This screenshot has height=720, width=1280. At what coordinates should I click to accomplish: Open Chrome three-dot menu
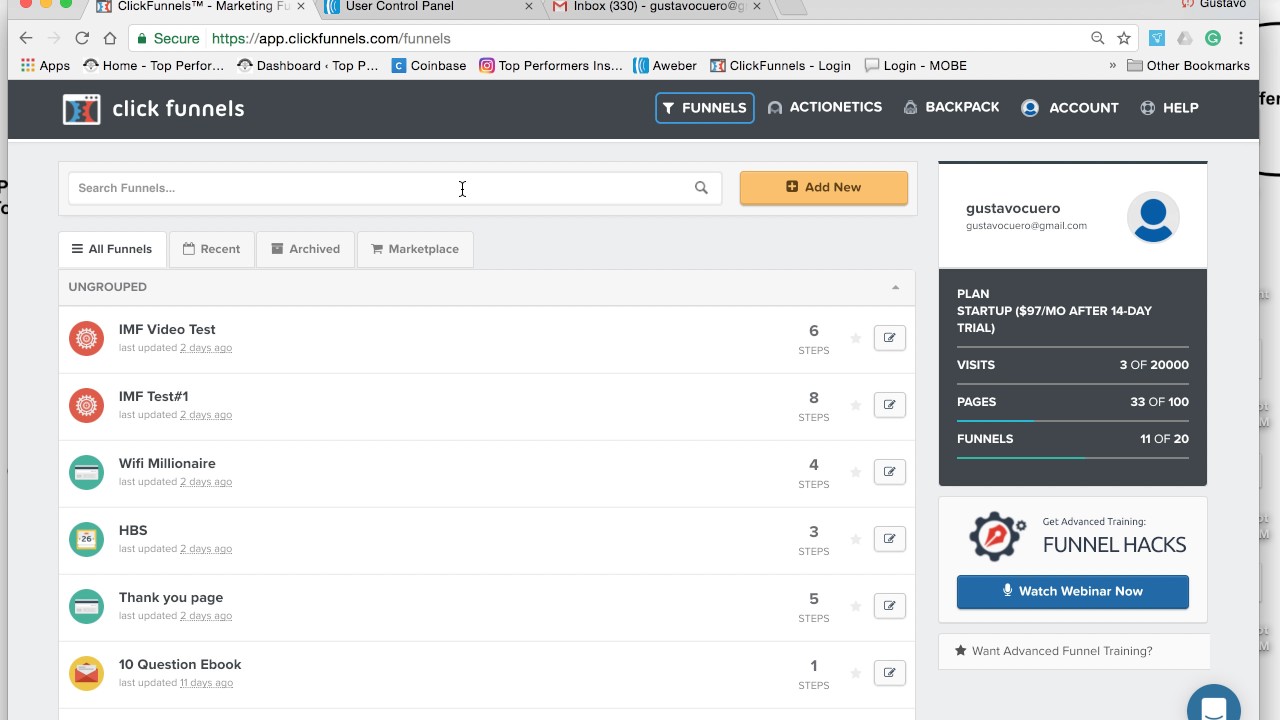(1241, 38)
